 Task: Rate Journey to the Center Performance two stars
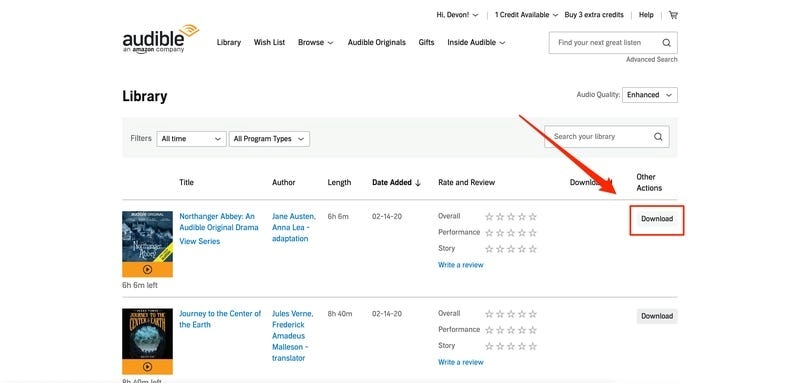pyautogui.click(x=500, y=330)
